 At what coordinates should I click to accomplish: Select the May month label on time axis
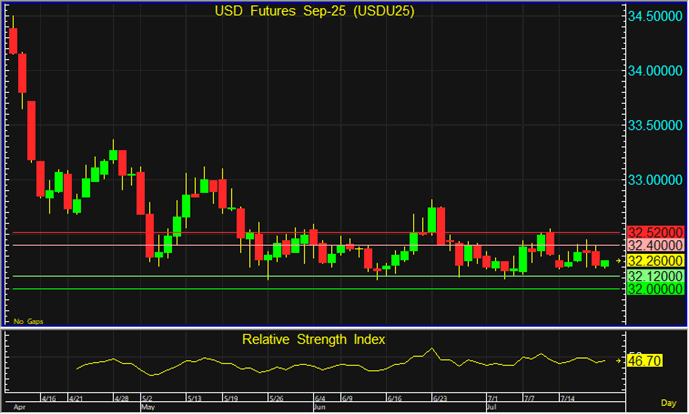pyautogui.click(x=147, y=408)
